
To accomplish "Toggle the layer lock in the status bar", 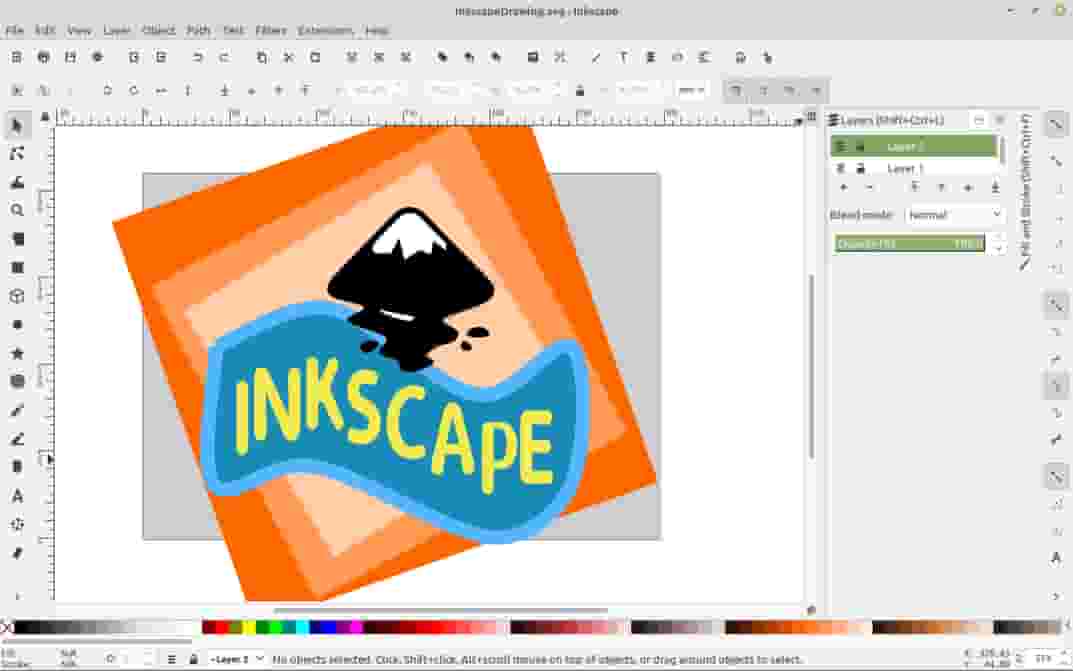I will pyautogui.click(x=190, y=659).
